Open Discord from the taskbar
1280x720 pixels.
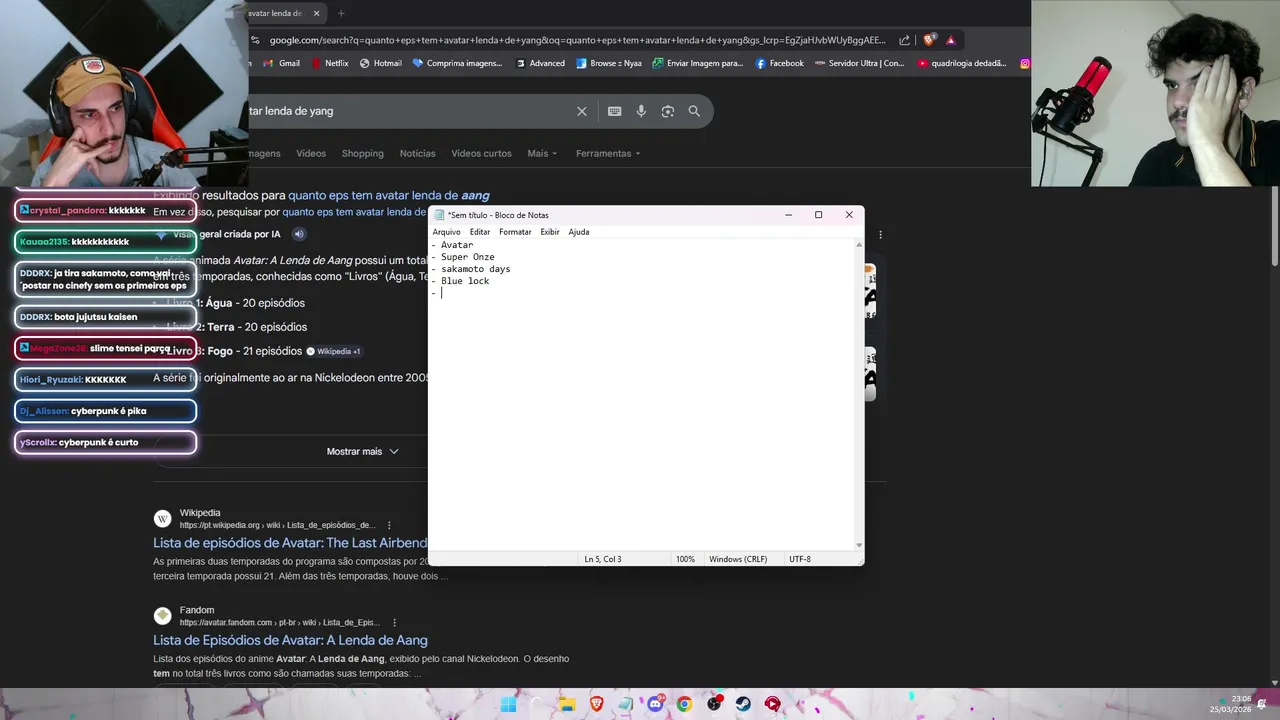655,704
